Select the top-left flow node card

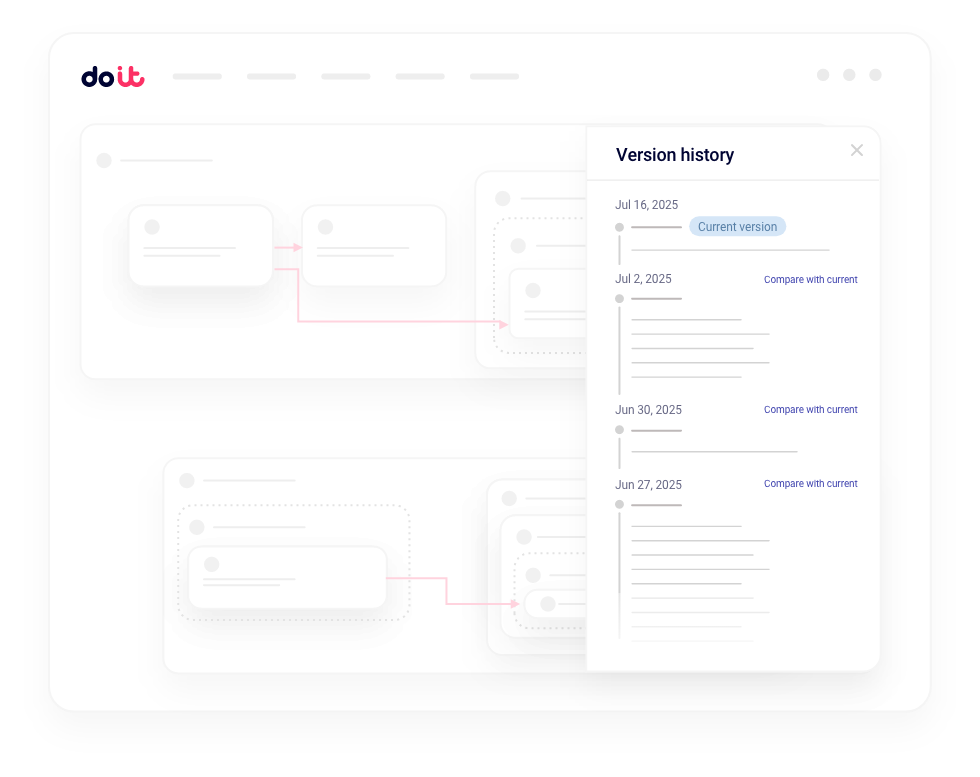[200, 245]
